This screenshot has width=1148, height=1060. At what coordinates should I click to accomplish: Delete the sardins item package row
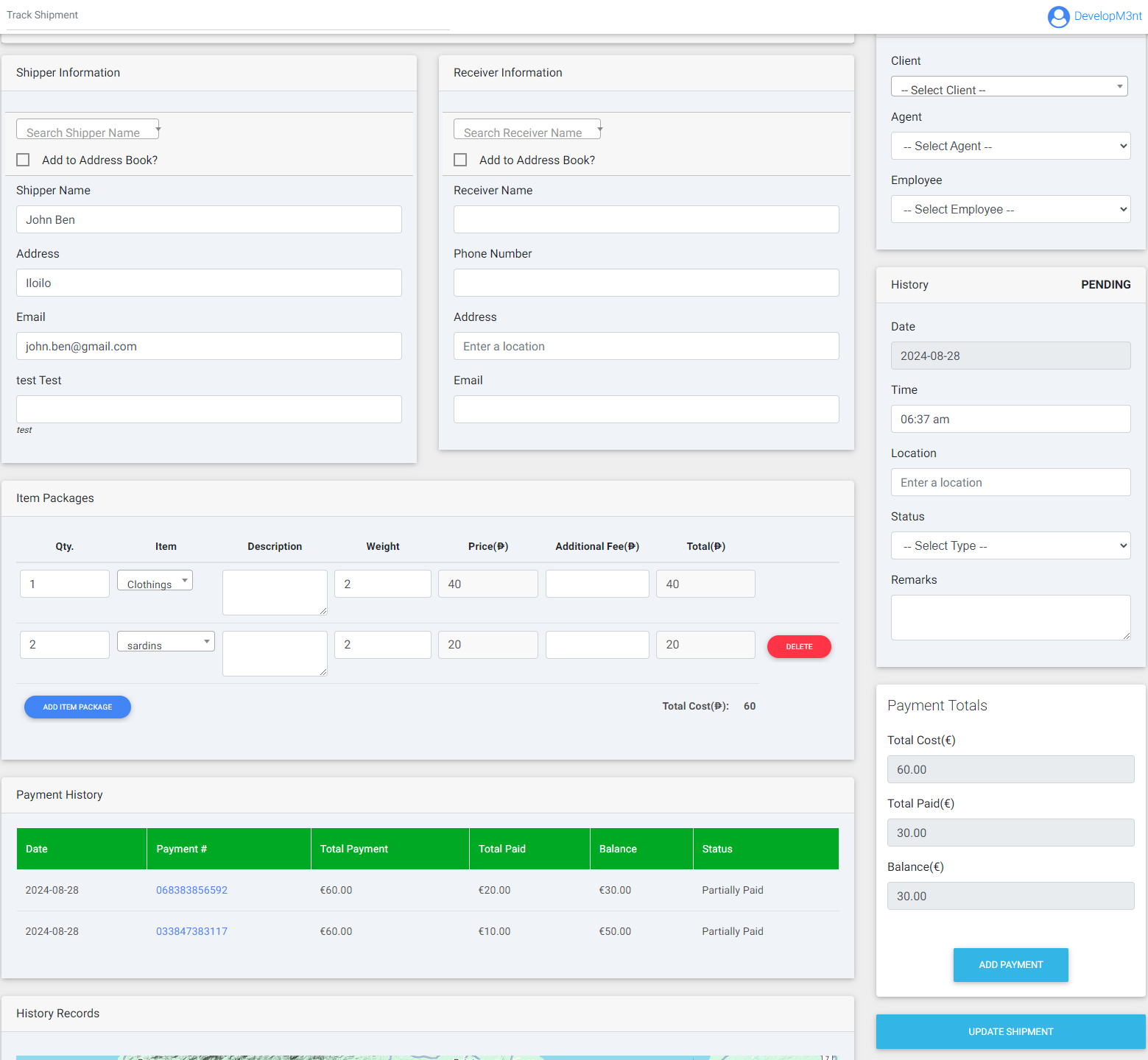[799, 646]
